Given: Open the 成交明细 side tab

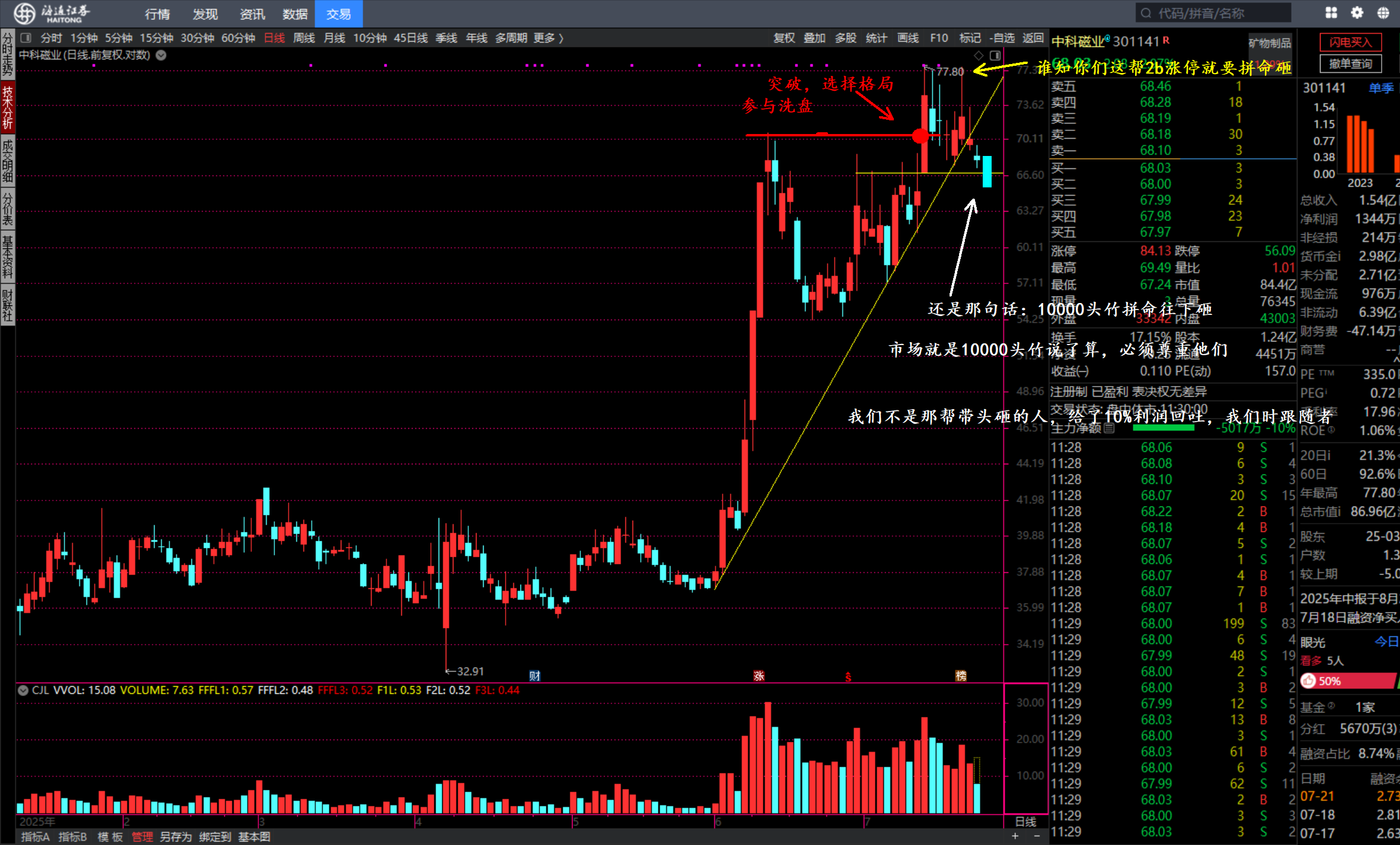Looking at the screenshot, I should pyautogui.click(x=8, y=161).
